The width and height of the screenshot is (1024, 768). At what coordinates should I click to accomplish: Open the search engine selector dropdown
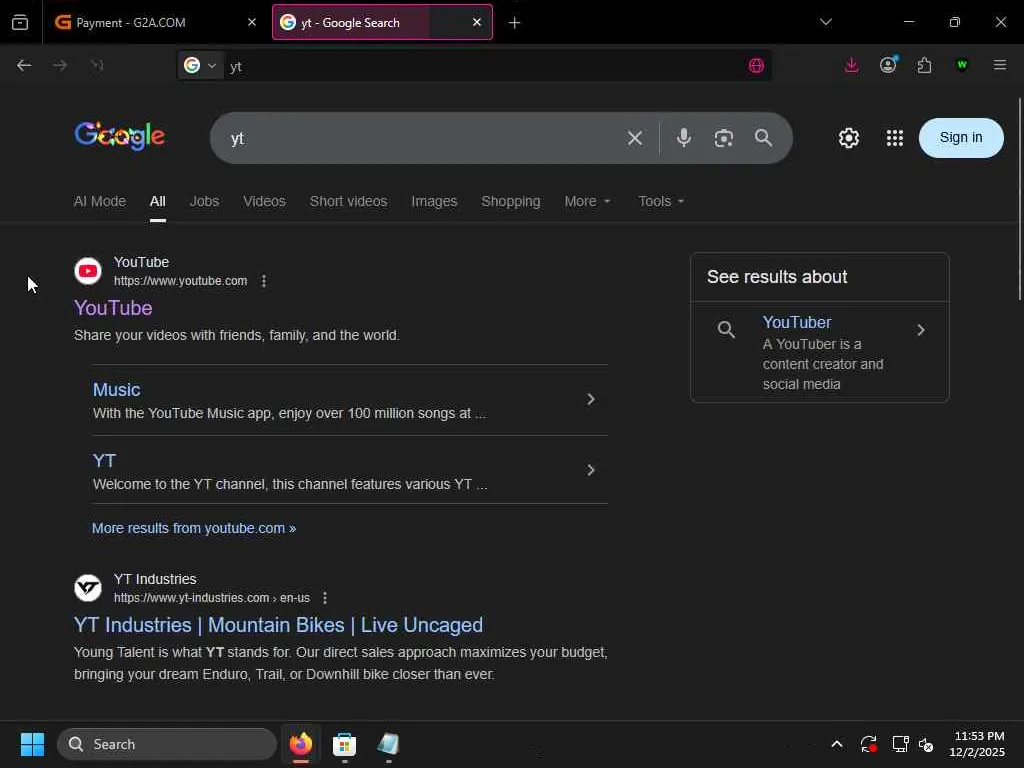click(x=201, y=65)
